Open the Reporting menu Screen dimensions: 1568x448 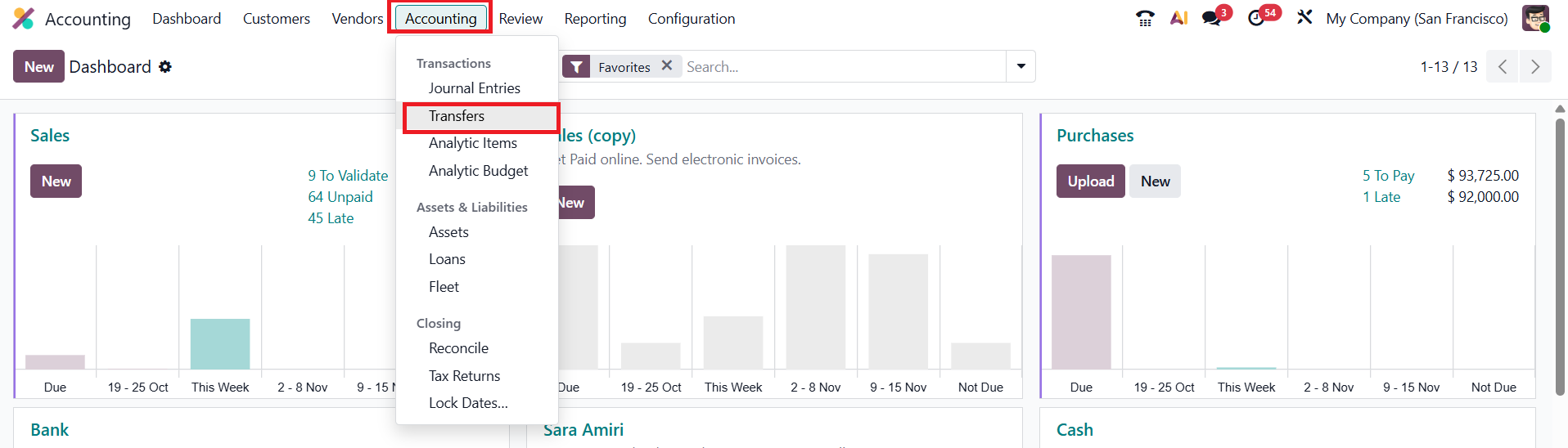coord(595,19)
